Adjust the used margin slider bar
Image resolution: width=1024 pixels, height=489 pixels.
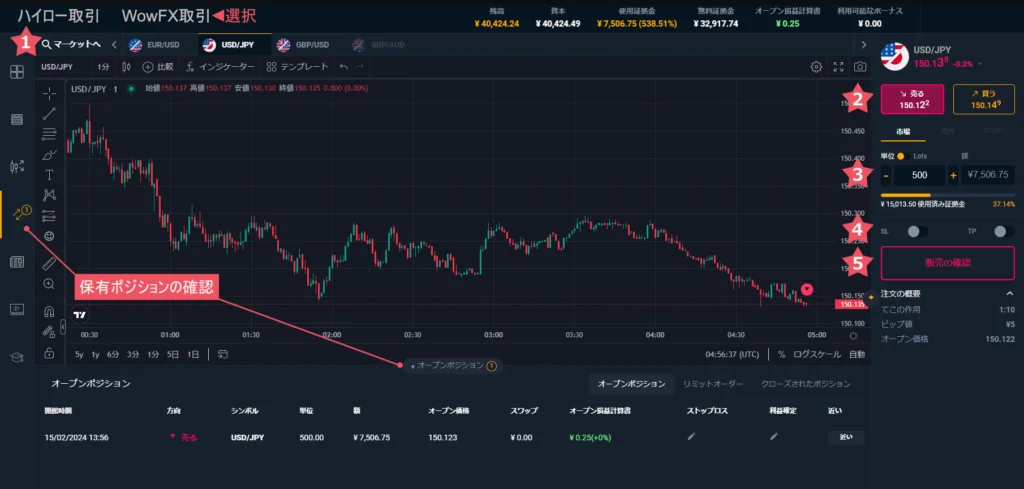coord(948,195)
